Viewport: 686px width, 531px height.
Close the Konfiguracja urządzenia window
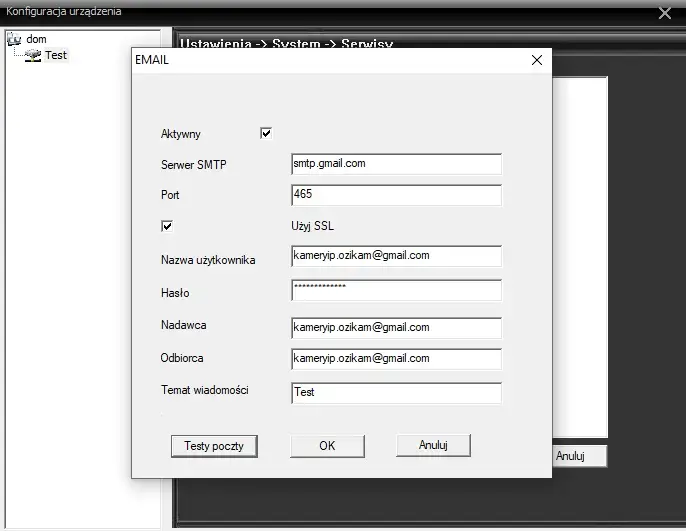click(x=665, y=13)
